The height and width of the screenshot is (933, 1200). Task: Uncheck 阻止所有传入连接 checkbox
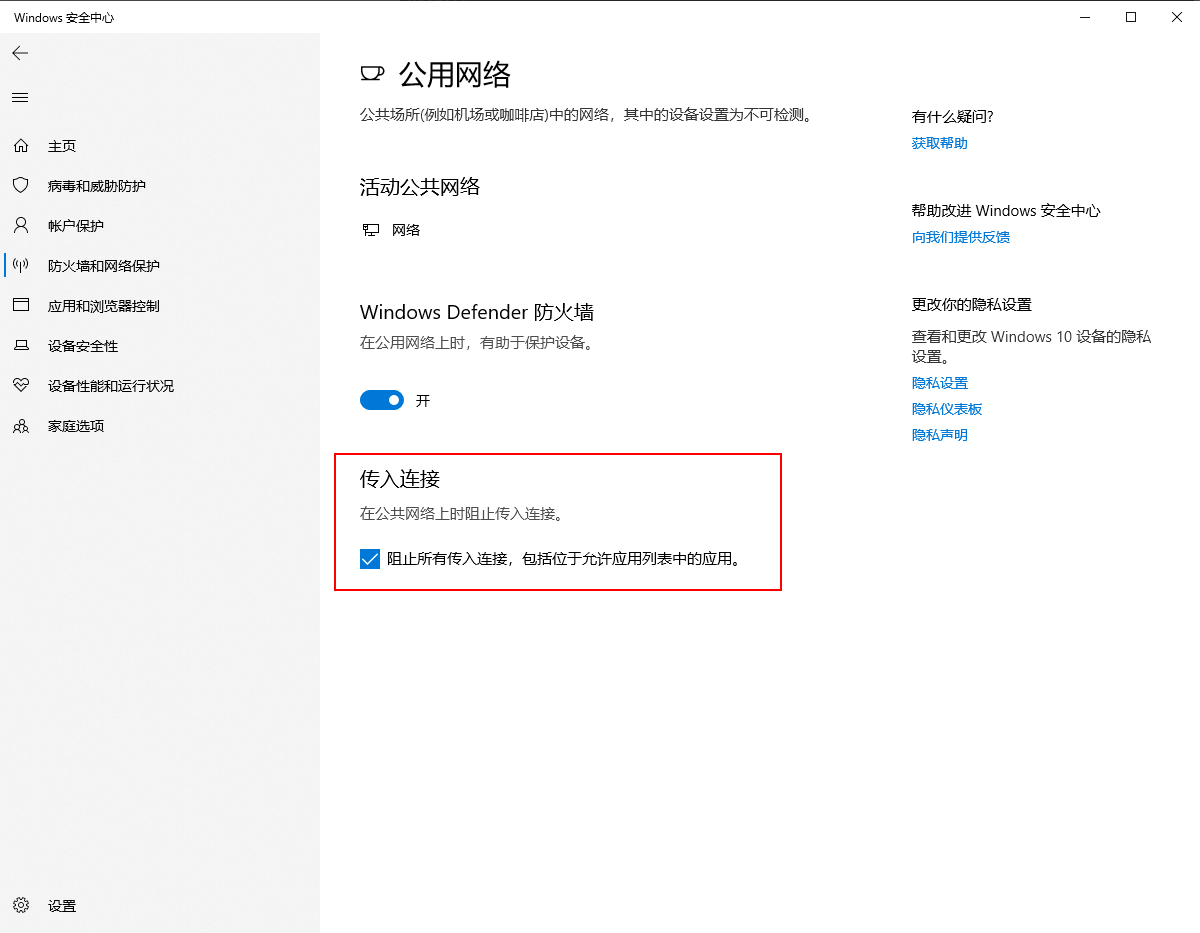coord(370,559)
